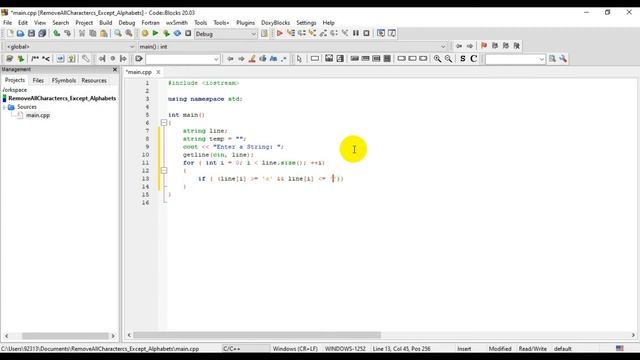Click the Replace toolbar icon
The height and width of the screenshot is (360, 640).
point(129,33)
